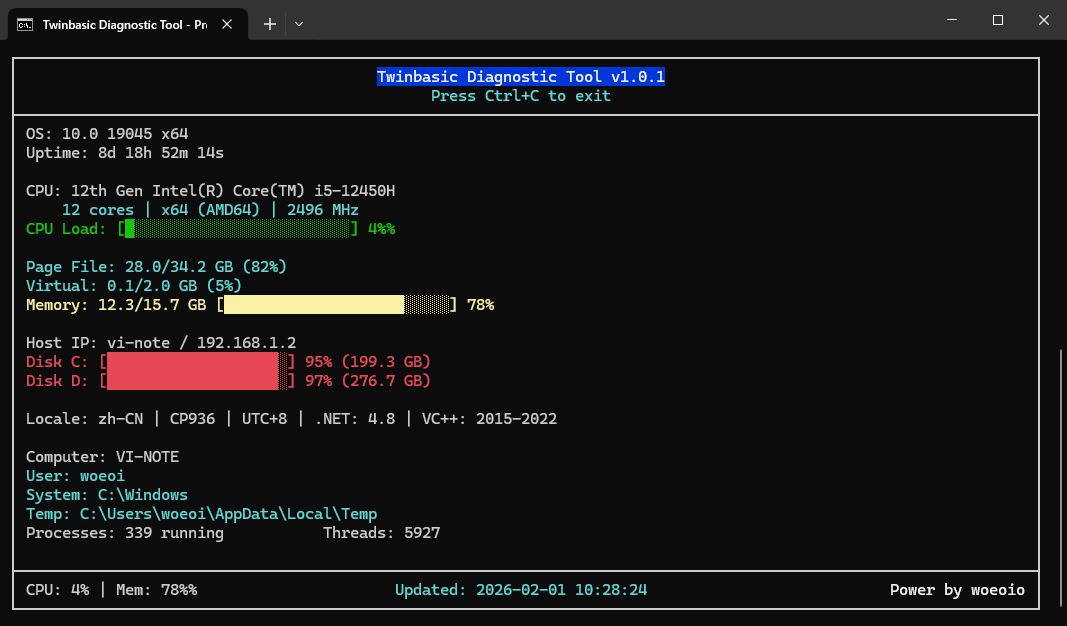Image resolution: width=1067 pixels, height=626 pixels.
Task: Click the highlighted Twinbasic Diagnostic Tool v1.0.1 title
Action: [520, 77]
